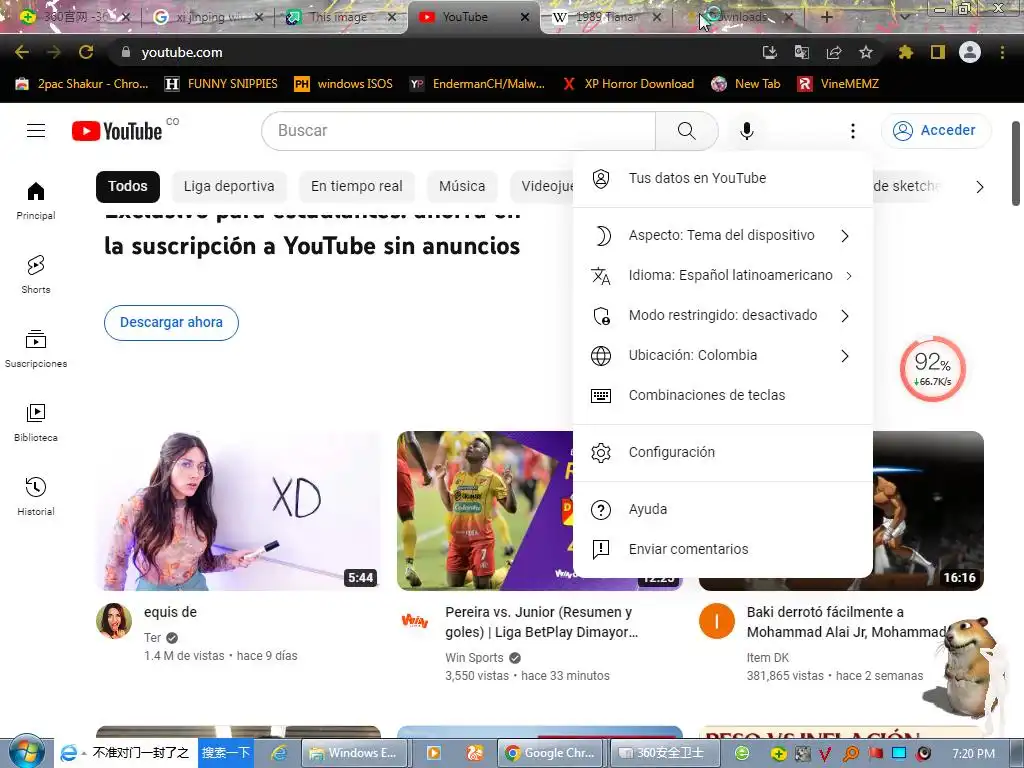Switch to the xi jinping Google tab

[x=207, y=17]
